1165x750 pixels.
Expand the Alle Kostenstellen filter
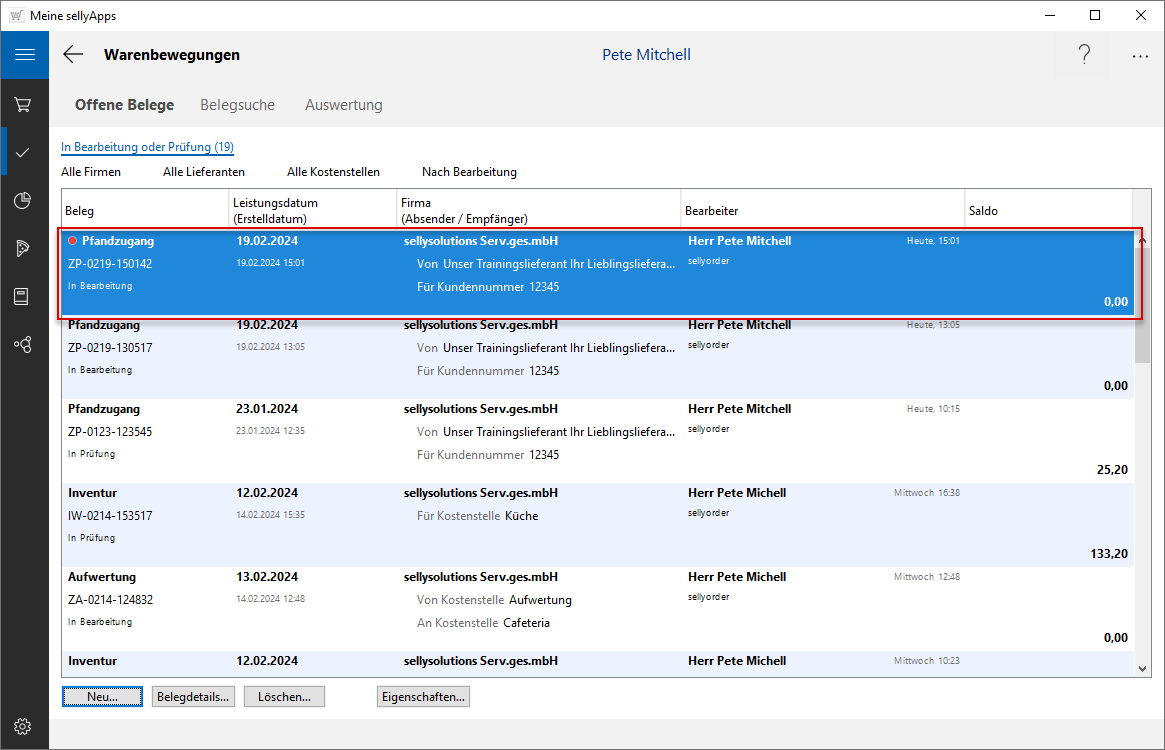tap(333, 172)
